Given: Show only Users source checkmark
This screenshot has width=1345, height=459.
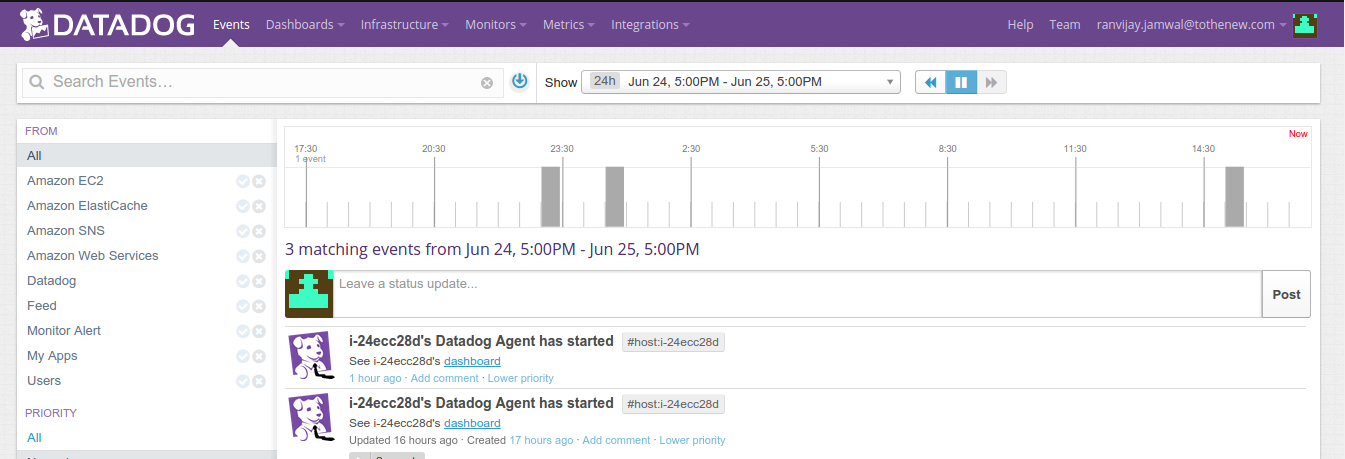Looking at the screenshot, I should pyautogui.click(x=243, y=381).
